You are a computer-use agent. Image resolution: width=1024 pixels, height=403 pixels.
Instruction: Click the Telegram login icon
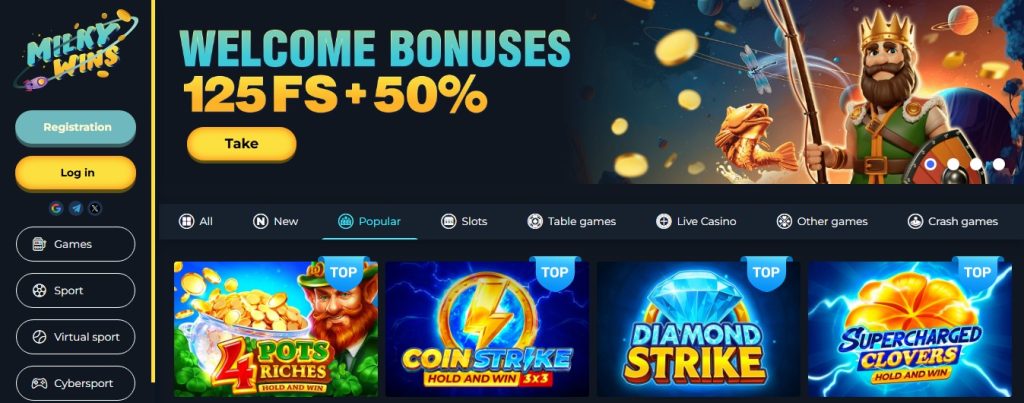(x=76, y=208)
